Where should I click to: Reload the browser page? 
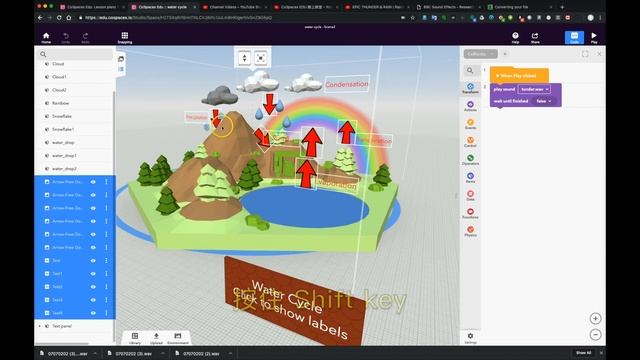click(x=59, y=18)
